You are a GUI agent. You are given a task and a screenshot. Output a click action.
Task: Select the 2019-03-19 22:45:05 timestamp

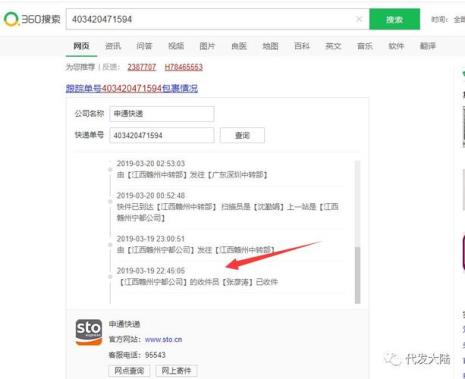tap(151, 271)
